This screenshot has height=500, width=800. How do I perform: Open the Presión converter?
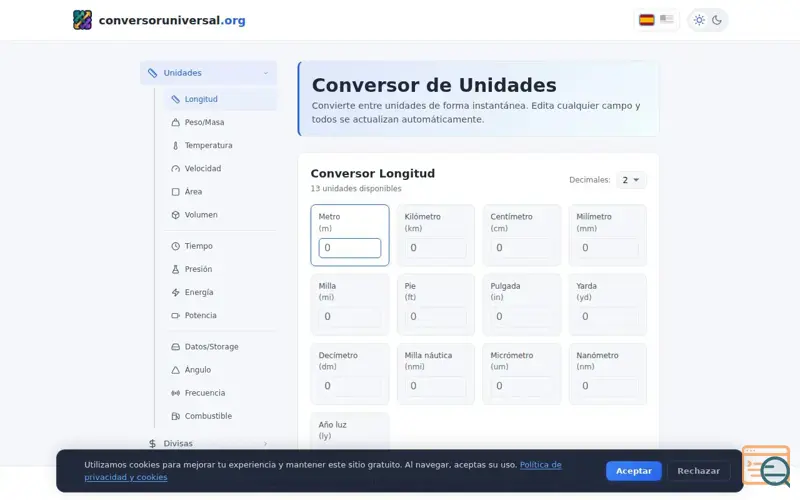(x=220, y=269)
